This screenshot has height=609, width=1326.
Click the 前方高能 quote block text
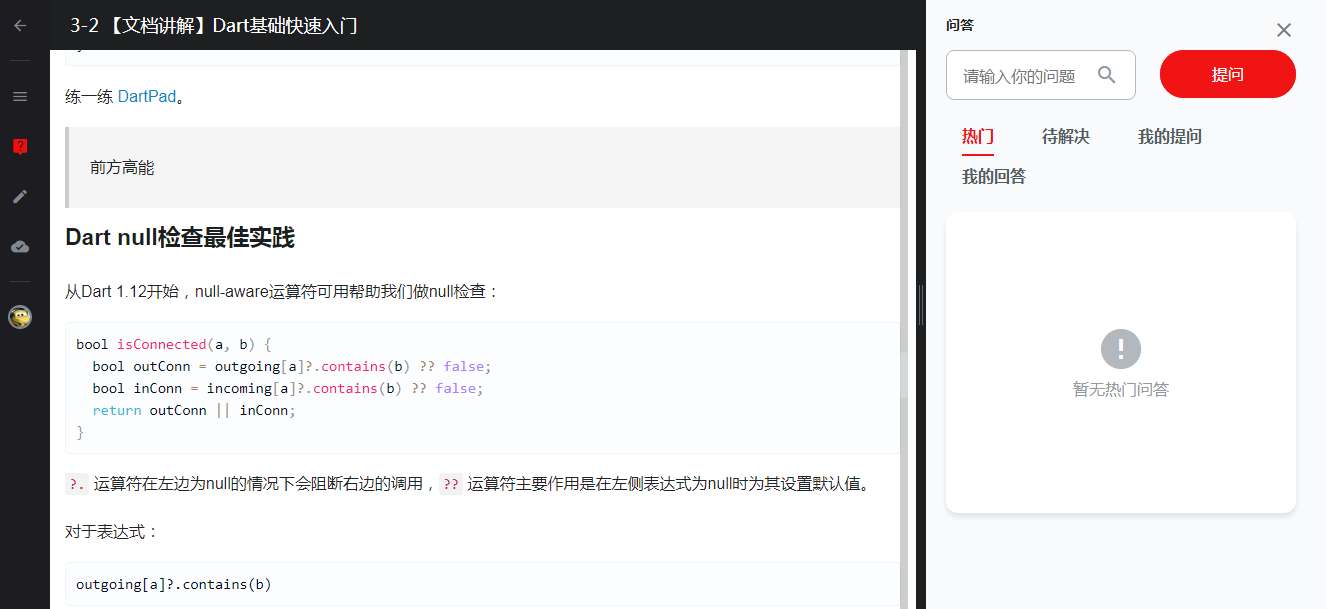122,168
